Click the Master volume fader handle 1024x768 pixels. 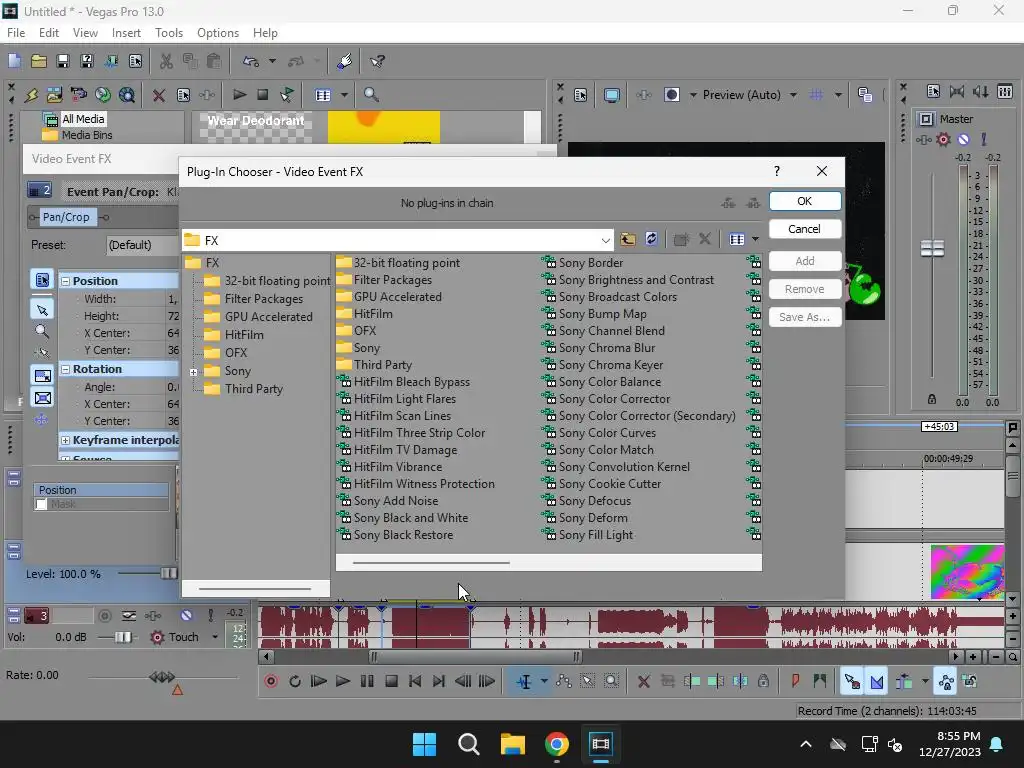(x=932, y=248)
